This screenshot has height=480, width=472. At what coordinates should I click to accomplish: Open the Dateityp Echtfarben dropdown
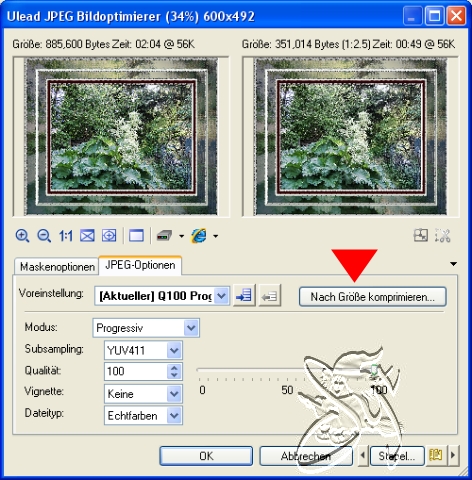coord(174,416)
